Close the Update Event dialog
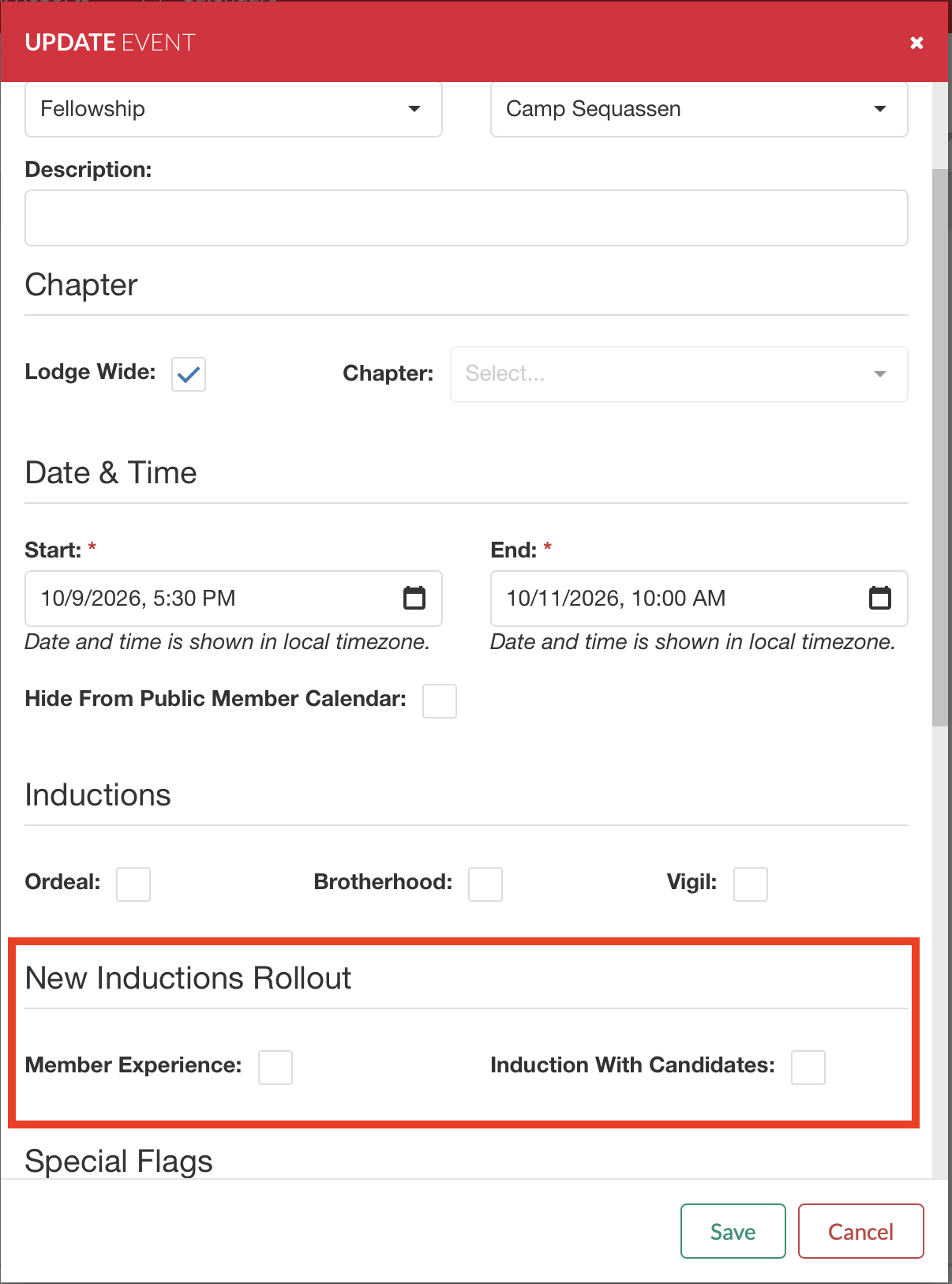 [x=916, y=43]
